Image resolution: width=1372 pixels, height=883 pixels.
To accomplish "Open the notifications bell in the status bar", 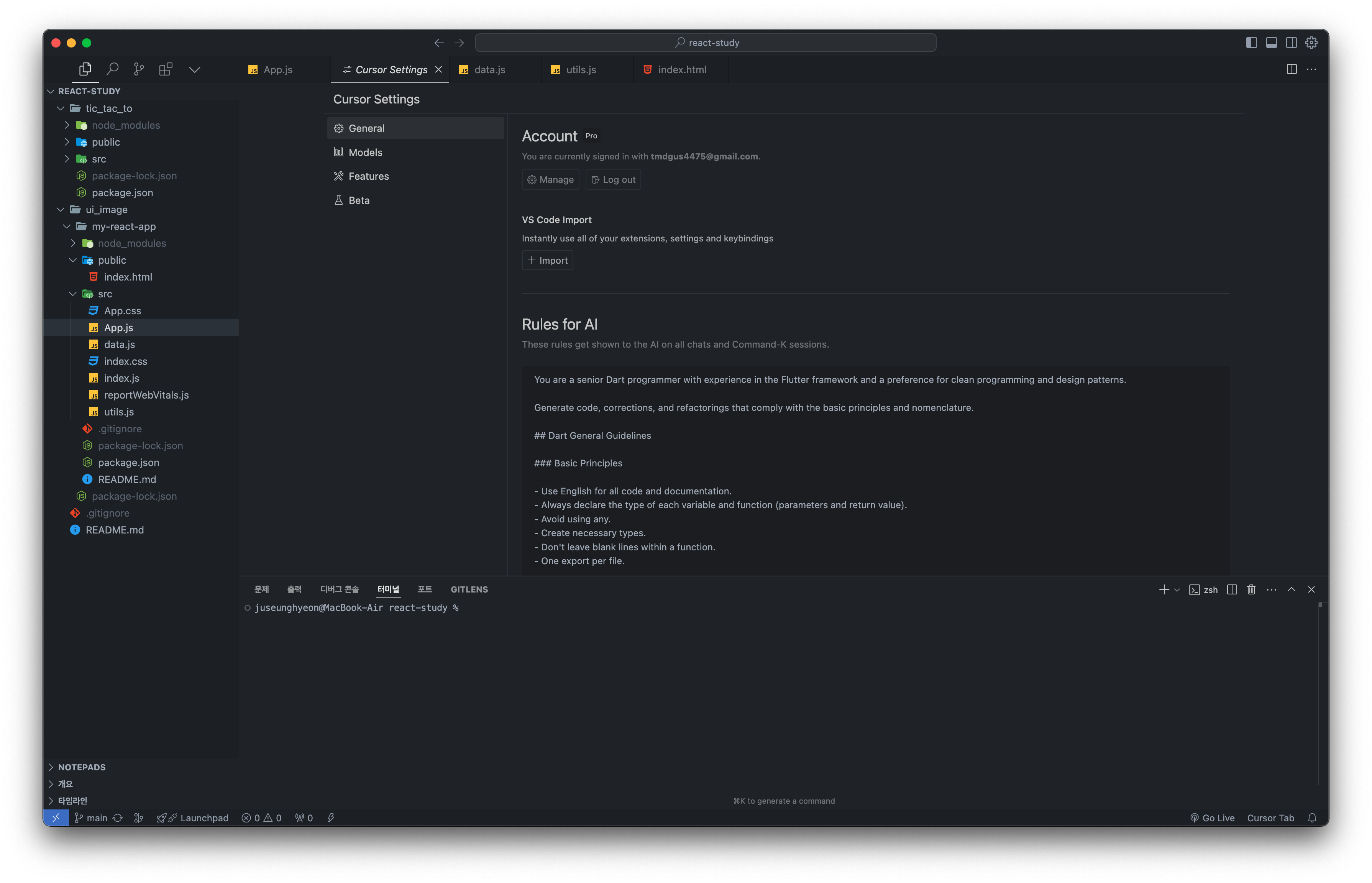I will point(1312,817).
